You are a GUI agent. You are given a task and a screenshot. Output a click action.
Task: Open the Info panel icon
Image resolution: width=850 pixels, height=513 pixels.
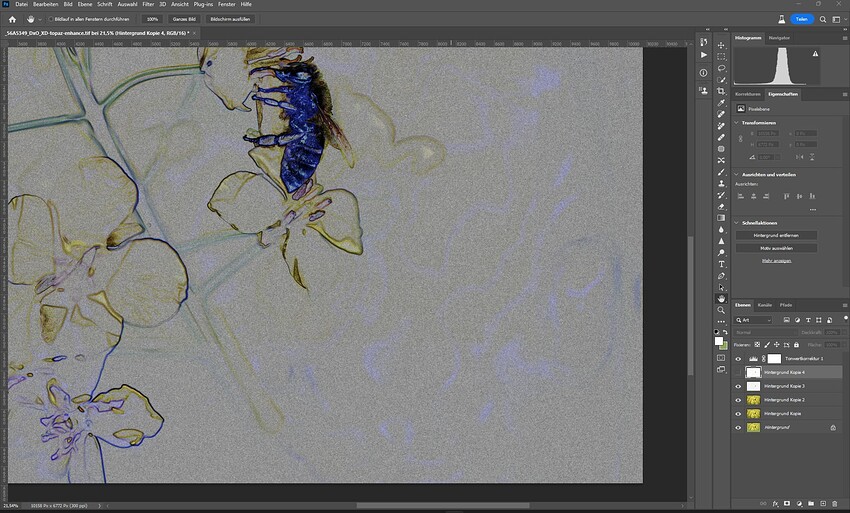click(704, 73)
